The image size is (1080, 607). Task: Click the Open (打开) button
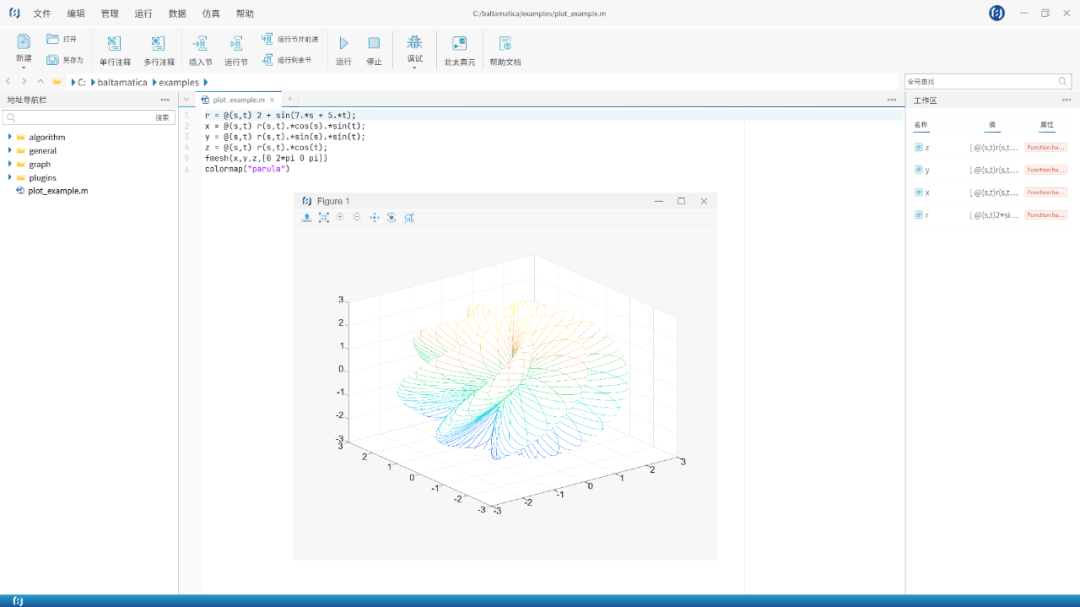(53, 39)
